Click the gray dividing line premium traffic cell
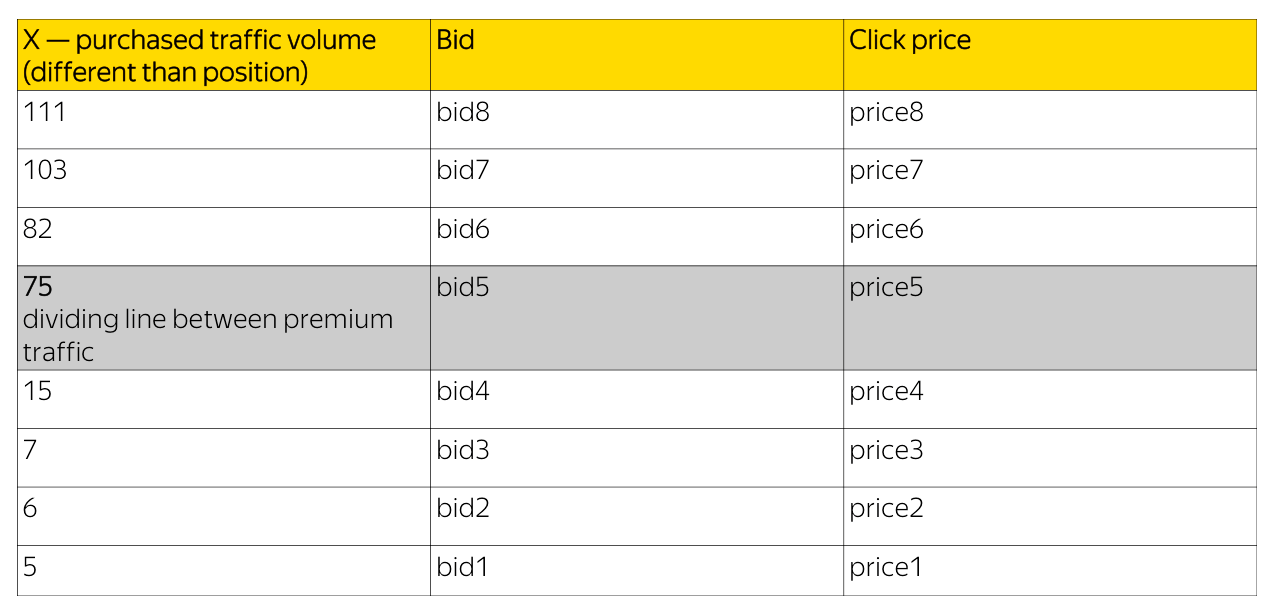The image size is (1275, 606). click(208, 320)
